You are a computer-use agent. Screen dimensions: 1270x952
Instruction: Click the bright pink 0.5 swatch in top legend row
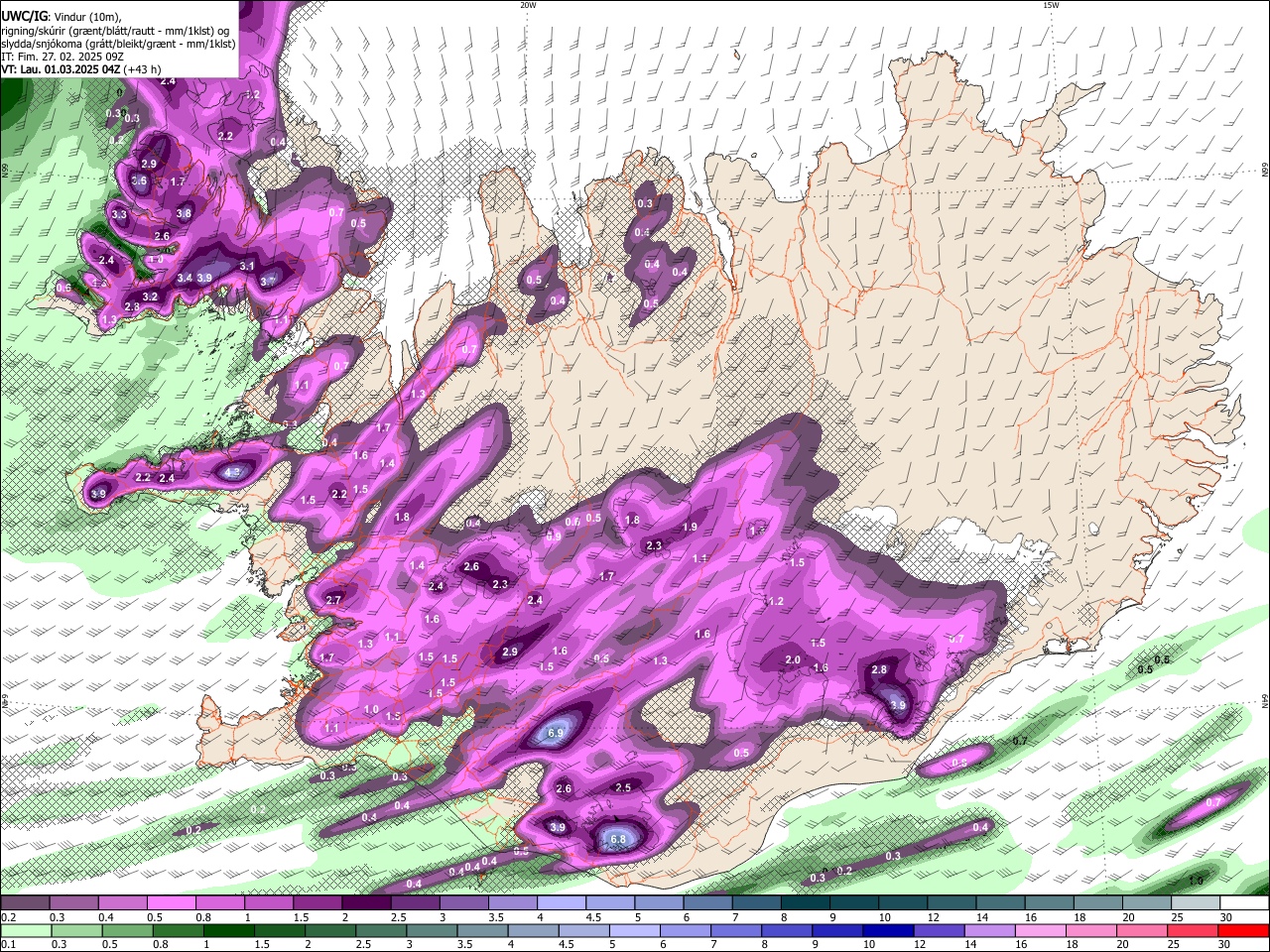171,902
